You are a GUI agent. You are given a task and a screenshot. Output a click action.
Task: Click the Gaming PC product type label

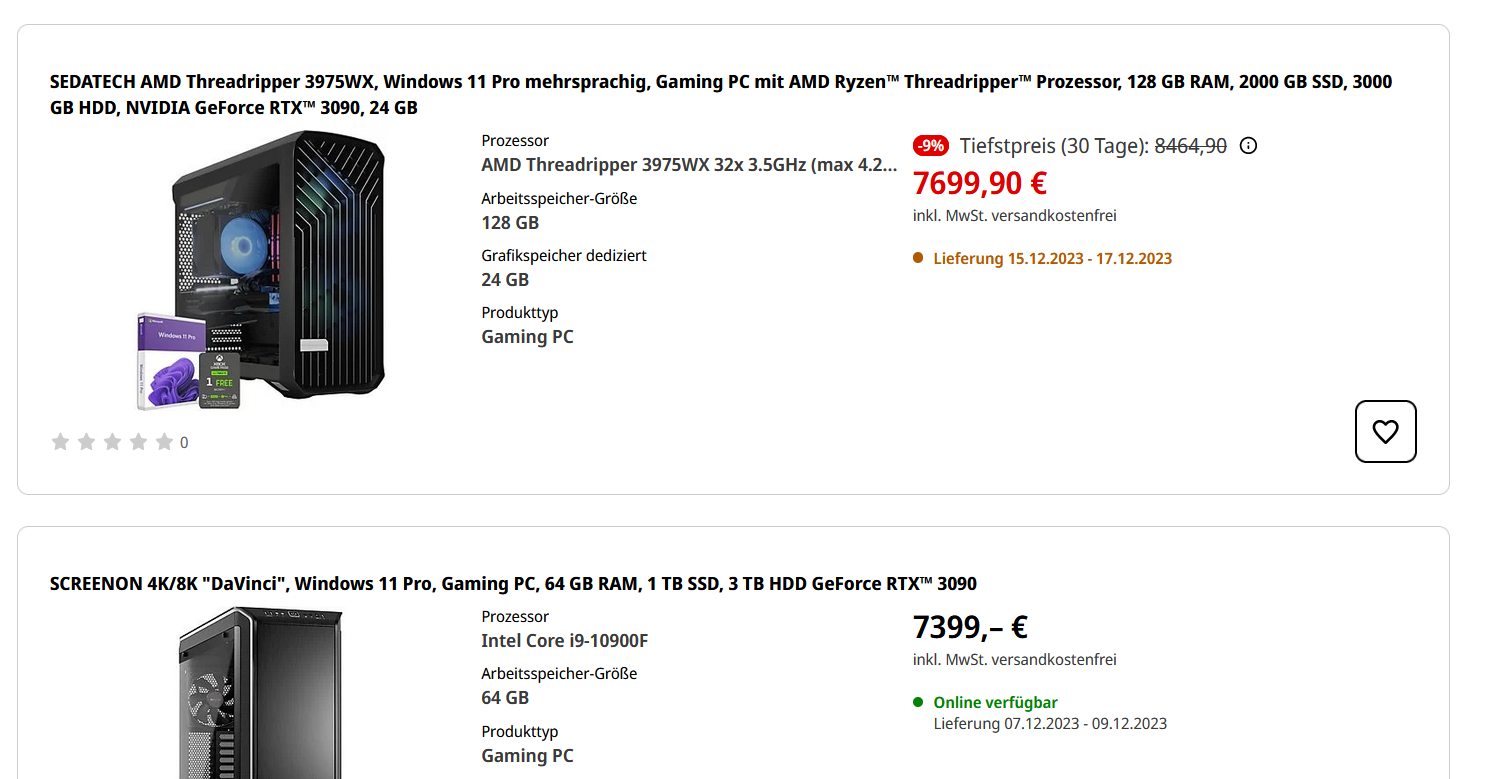[x=527, y=336]
